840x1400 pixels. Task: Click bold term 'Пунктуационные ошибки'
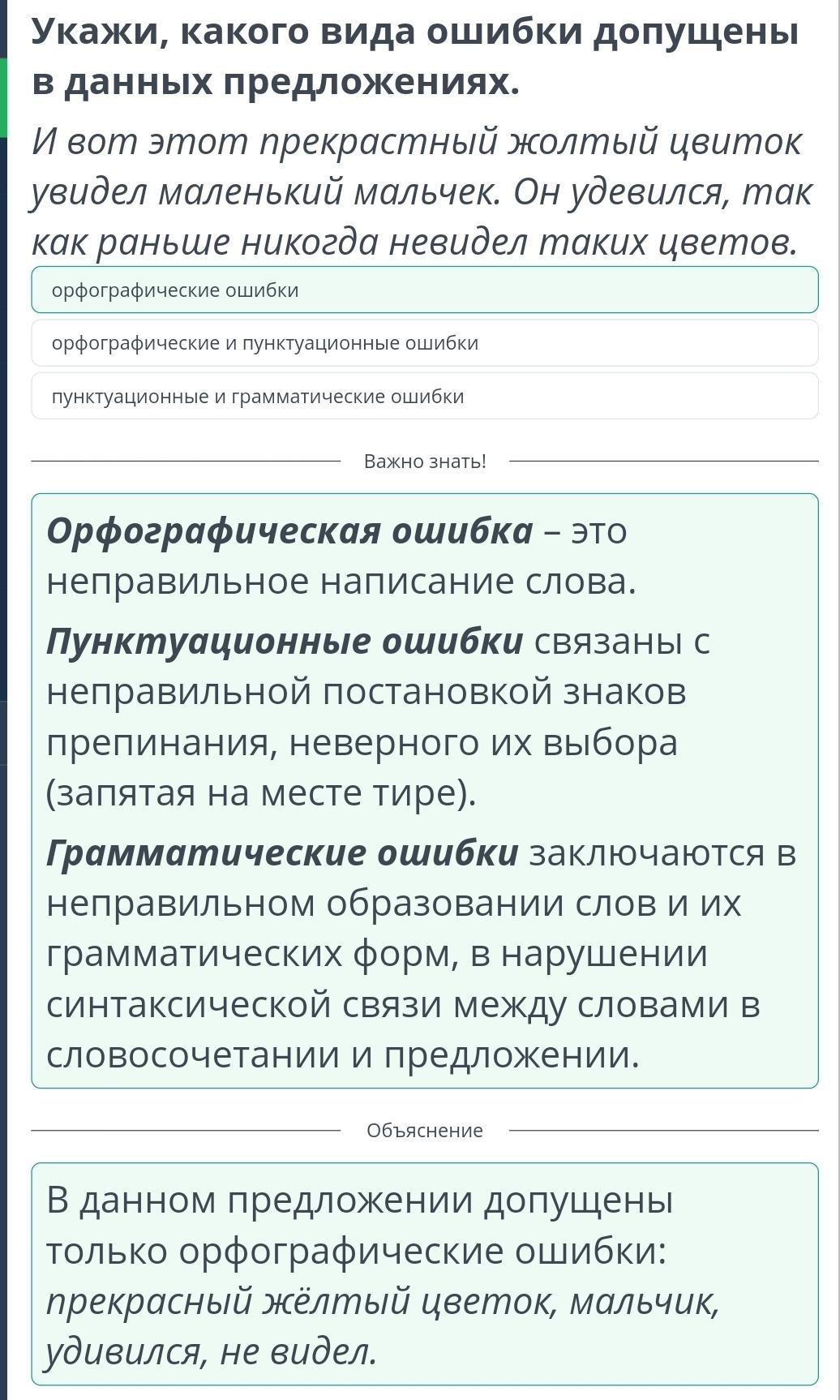[x=285, y=642]
